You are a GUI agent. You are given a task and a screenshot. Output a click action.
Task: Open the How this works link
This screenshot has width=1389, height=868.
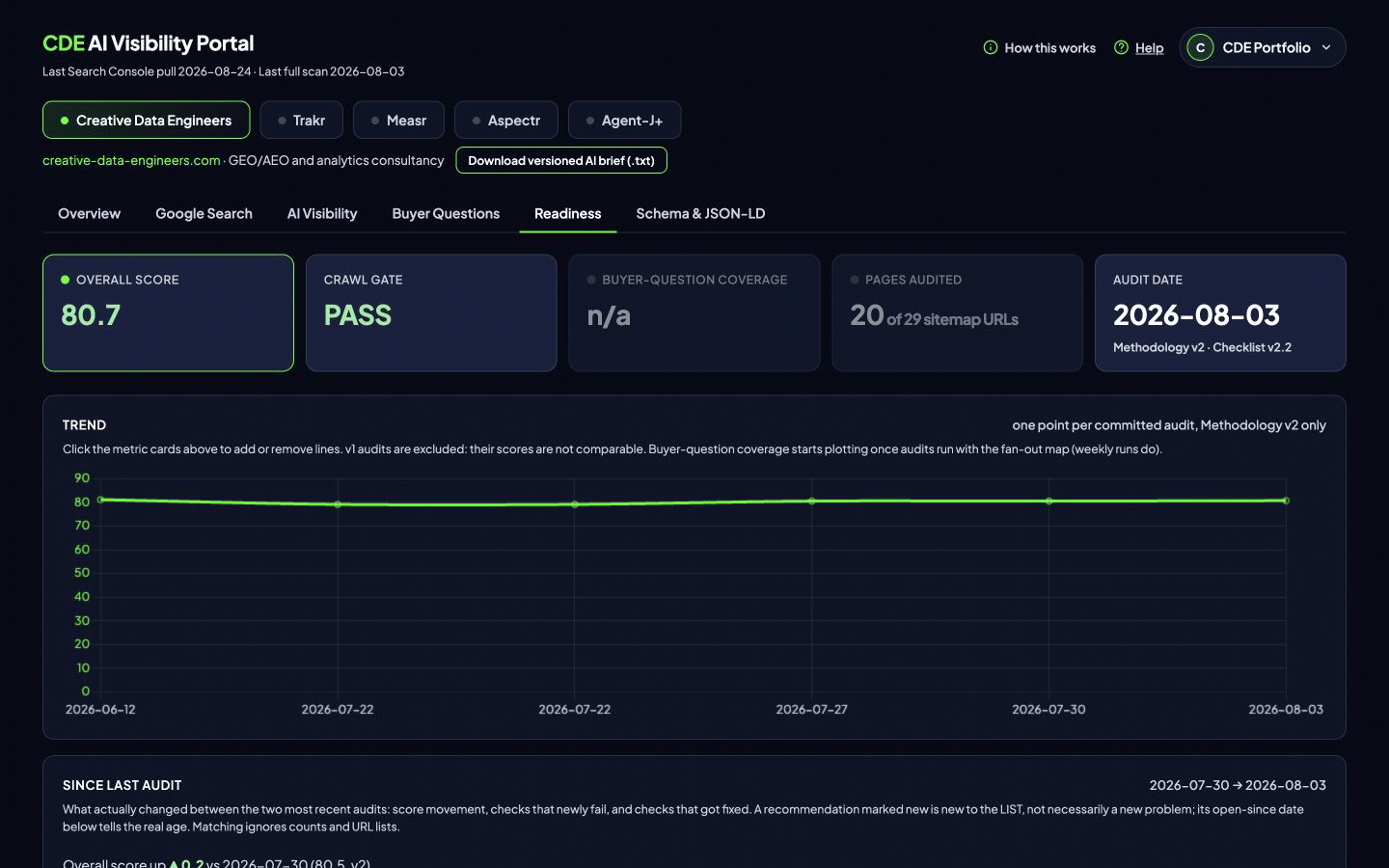point(1049,47)
